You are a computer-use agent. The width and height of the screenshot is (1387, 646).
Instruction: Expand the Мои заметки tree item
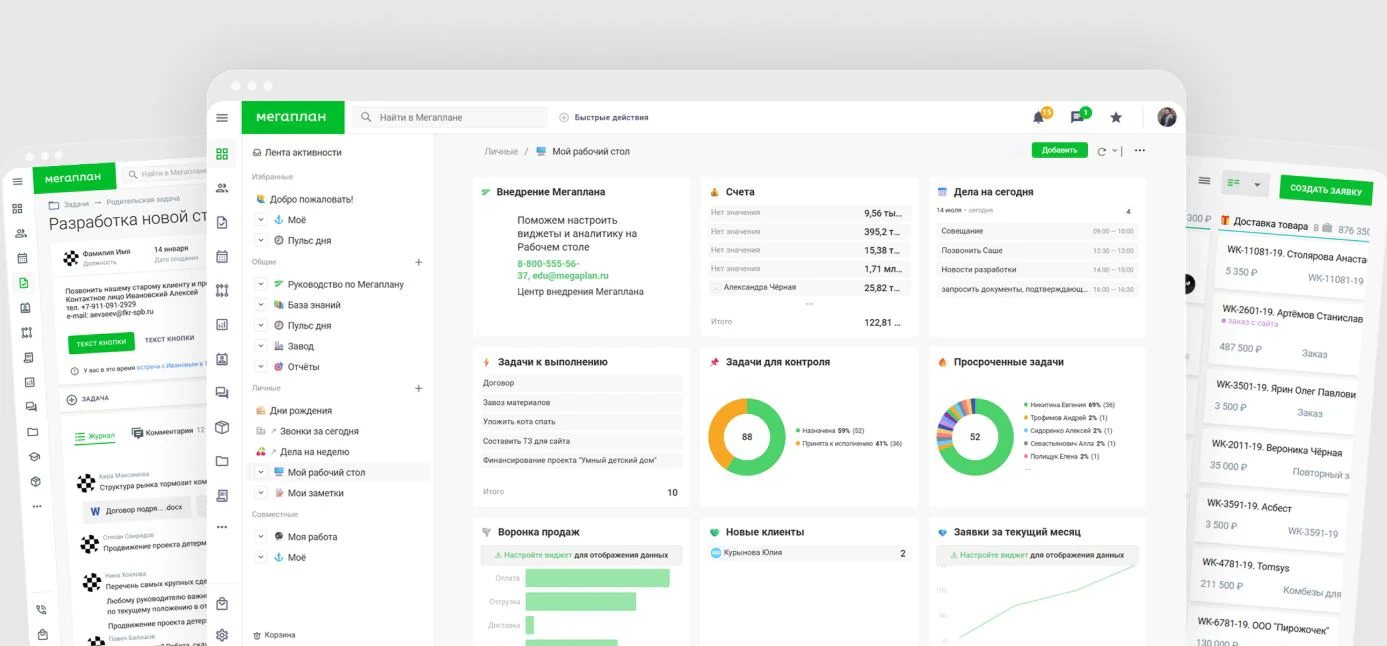261,493
